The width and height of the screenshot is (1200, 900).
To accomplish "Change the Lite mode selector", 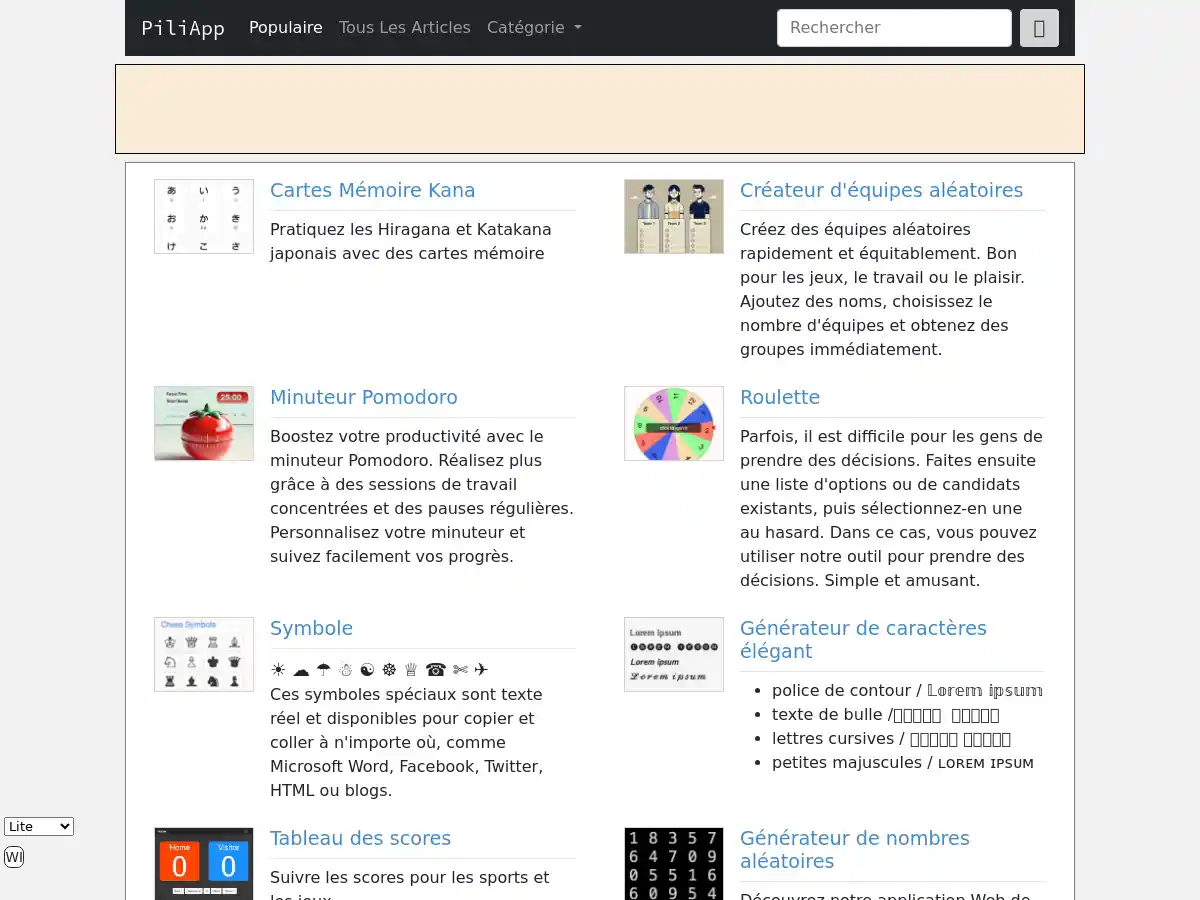I will [x=38, y=826].
